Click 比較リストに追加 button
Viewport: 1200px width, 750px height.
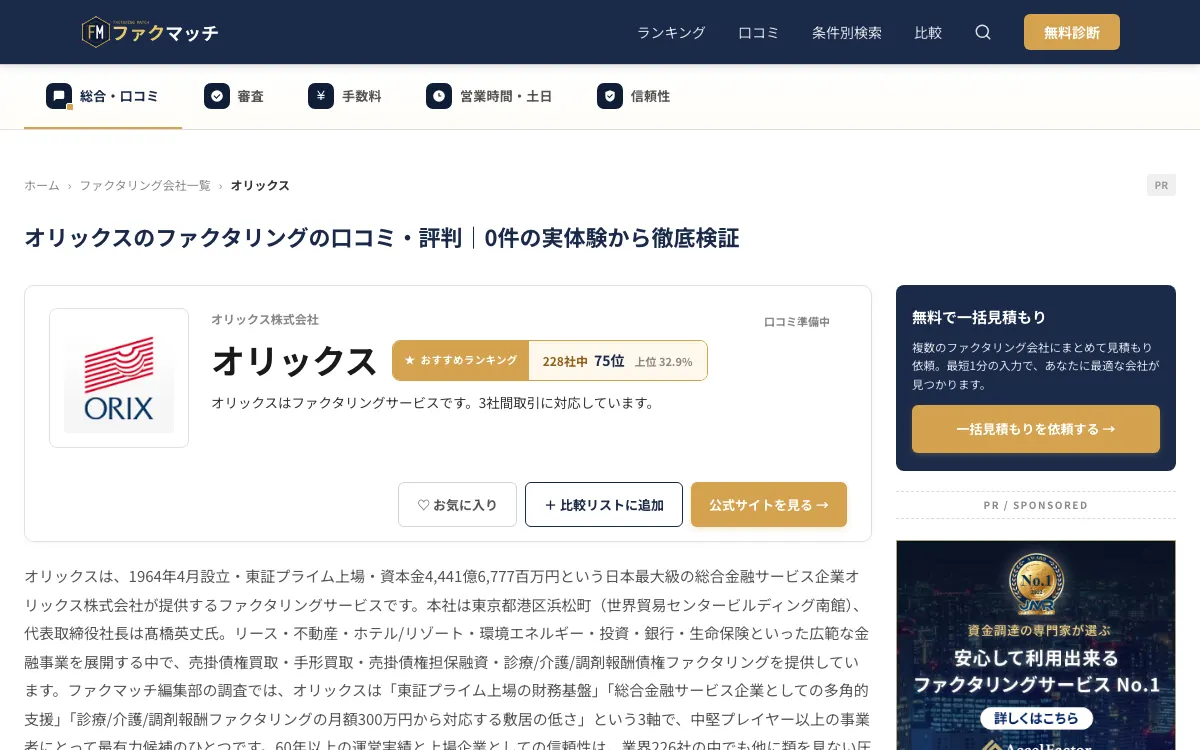tap(604, 505)
